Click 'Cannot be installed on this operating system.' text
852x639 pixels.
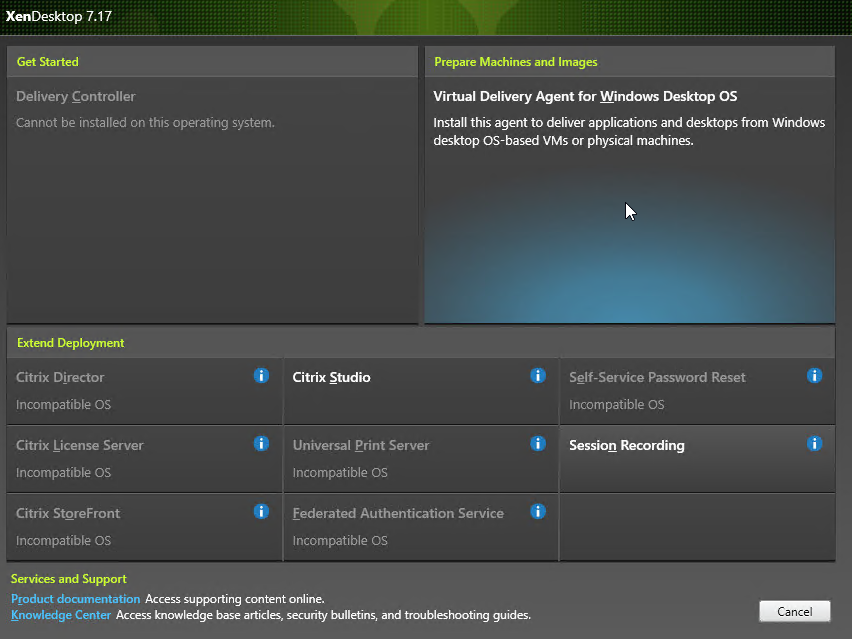[x=145, y=123]
